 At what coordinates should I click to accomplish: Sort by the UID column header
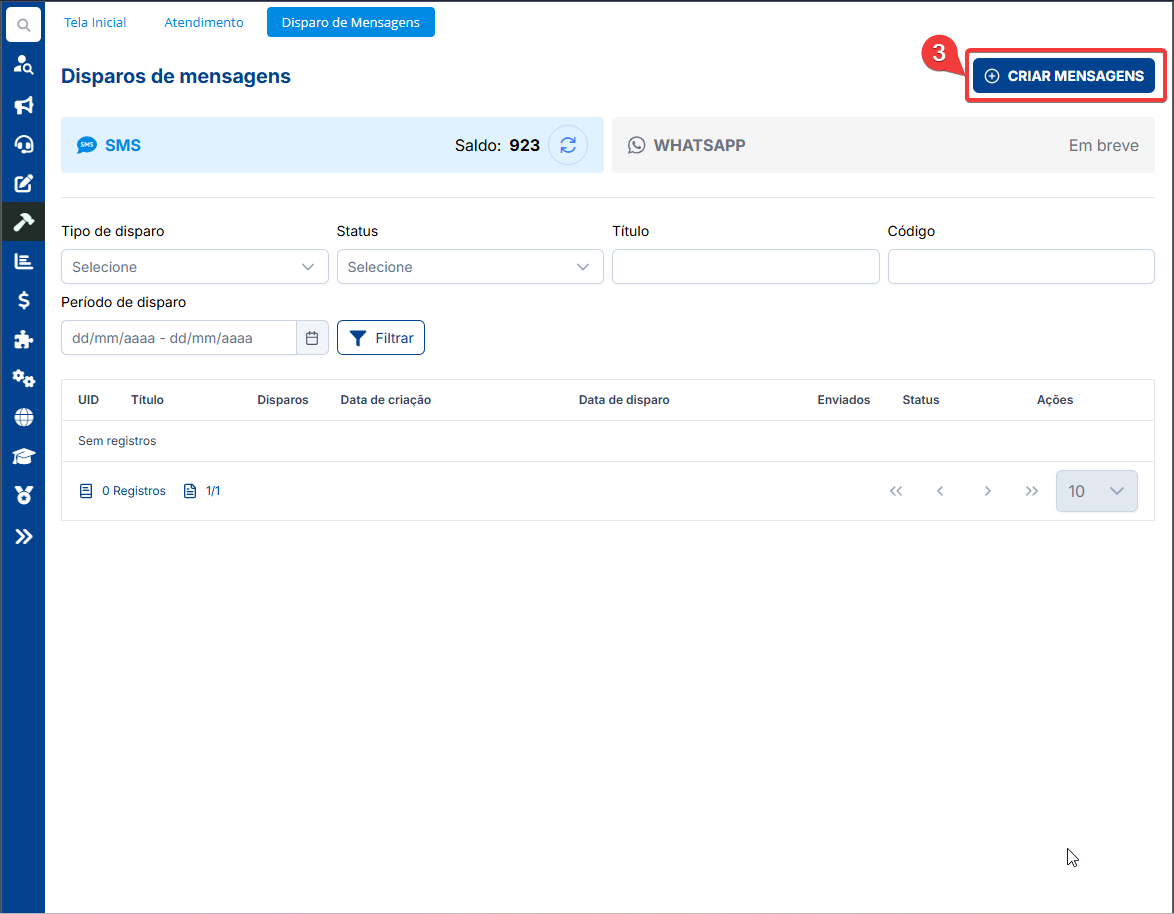88,400
